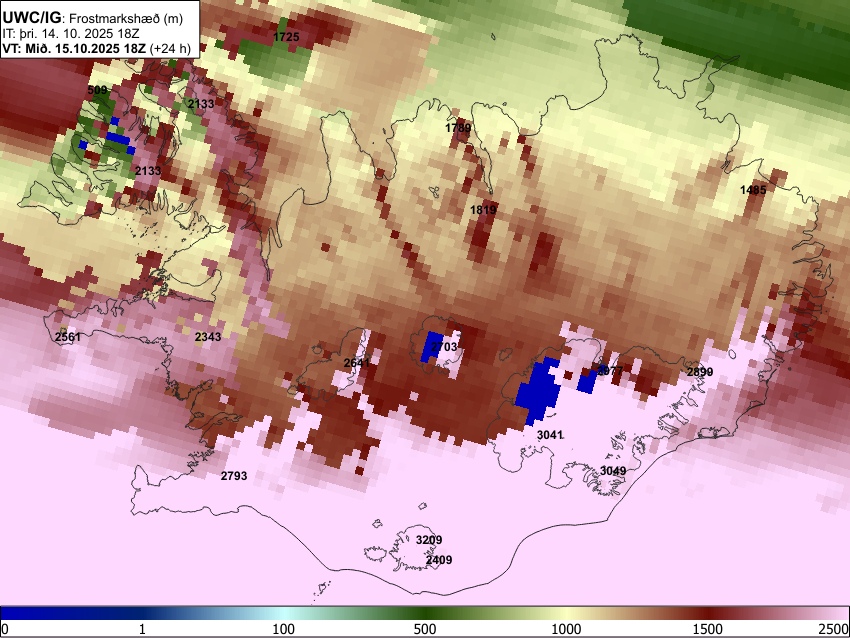
Task: Click the 1725 elevation label
Action: (x=286, y=37)
